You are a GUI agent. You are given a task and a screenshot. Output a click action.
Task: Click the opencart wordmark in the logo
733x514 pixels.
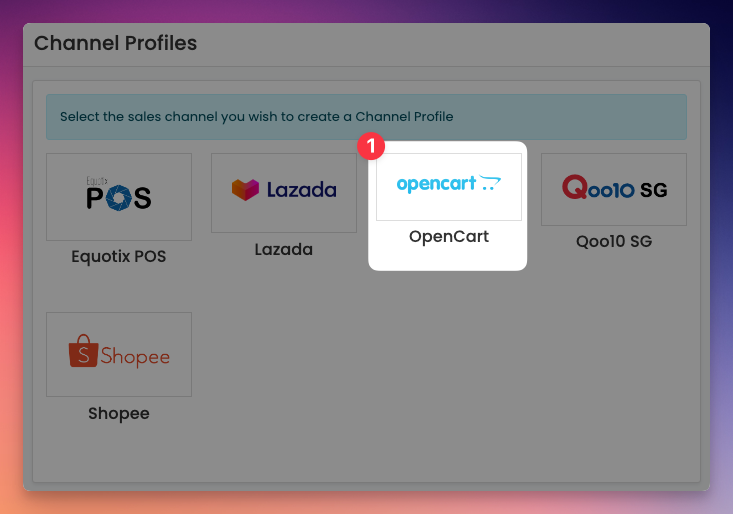tap(436, 184)
